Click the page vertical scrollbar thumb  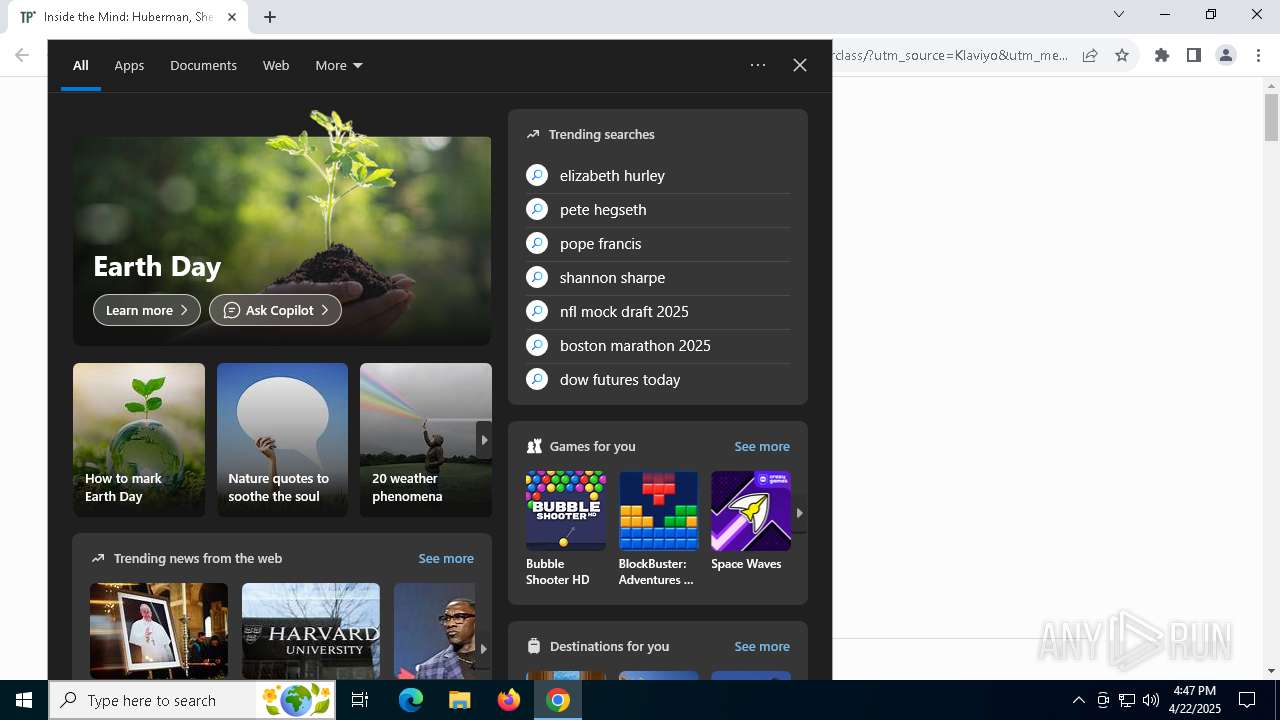[1271, 117]
